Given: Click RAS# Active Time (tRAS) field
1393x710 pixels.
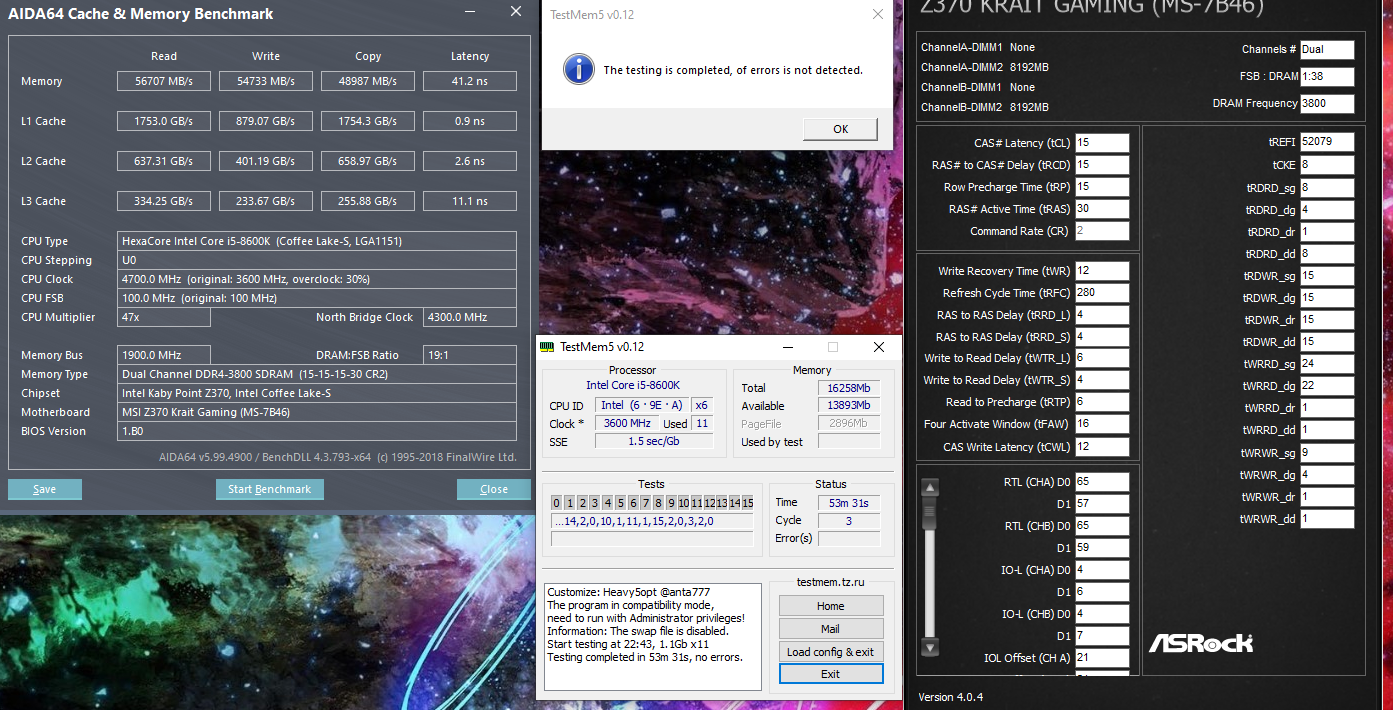Looking at the screenshot, I should 1102,209.
